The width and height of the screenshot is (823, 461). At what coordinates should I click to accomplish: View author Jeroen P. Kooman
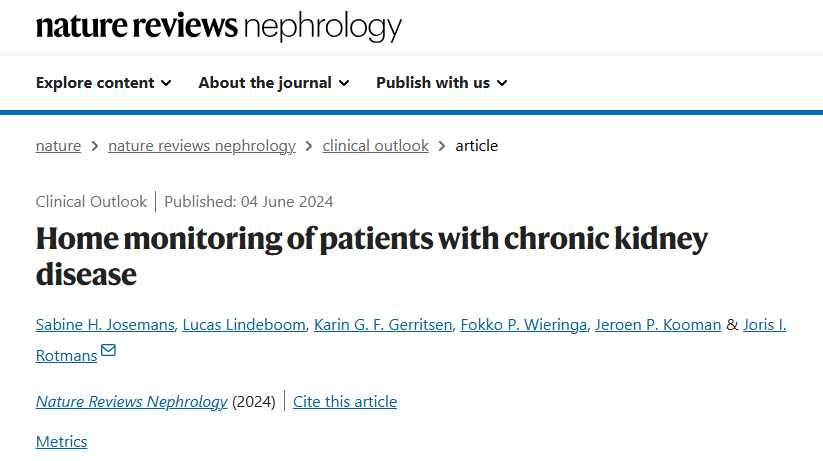(x=658, y=325)
